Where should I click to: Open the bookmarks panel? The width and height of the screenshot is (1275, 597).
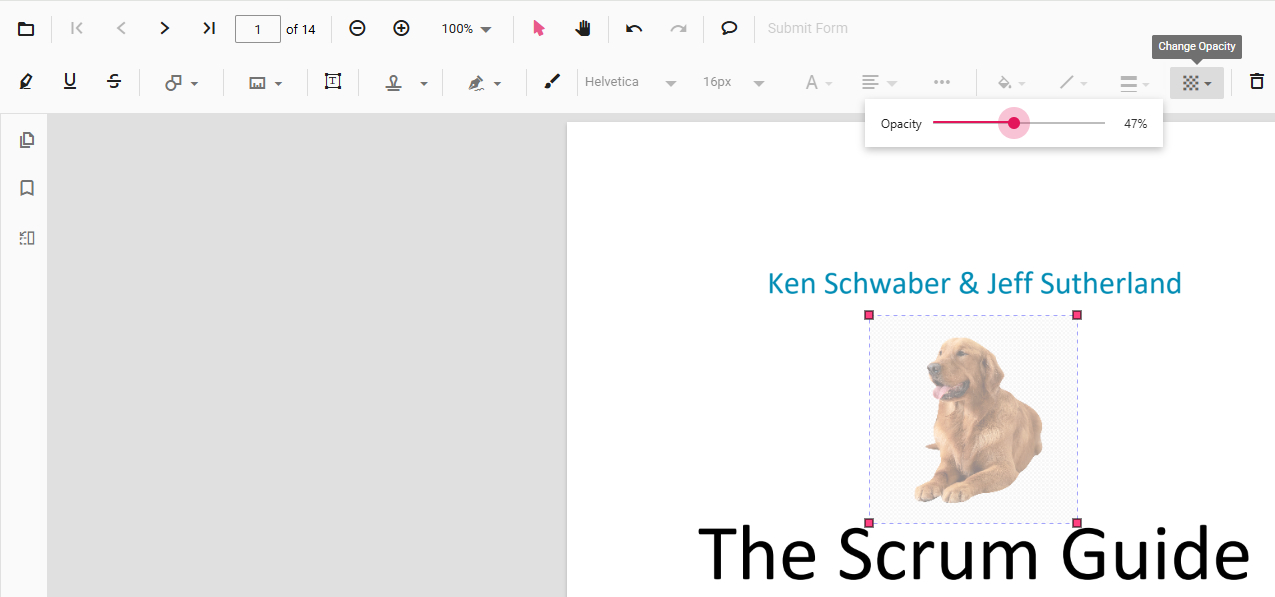pyautogui.click(x=27, y=188)
